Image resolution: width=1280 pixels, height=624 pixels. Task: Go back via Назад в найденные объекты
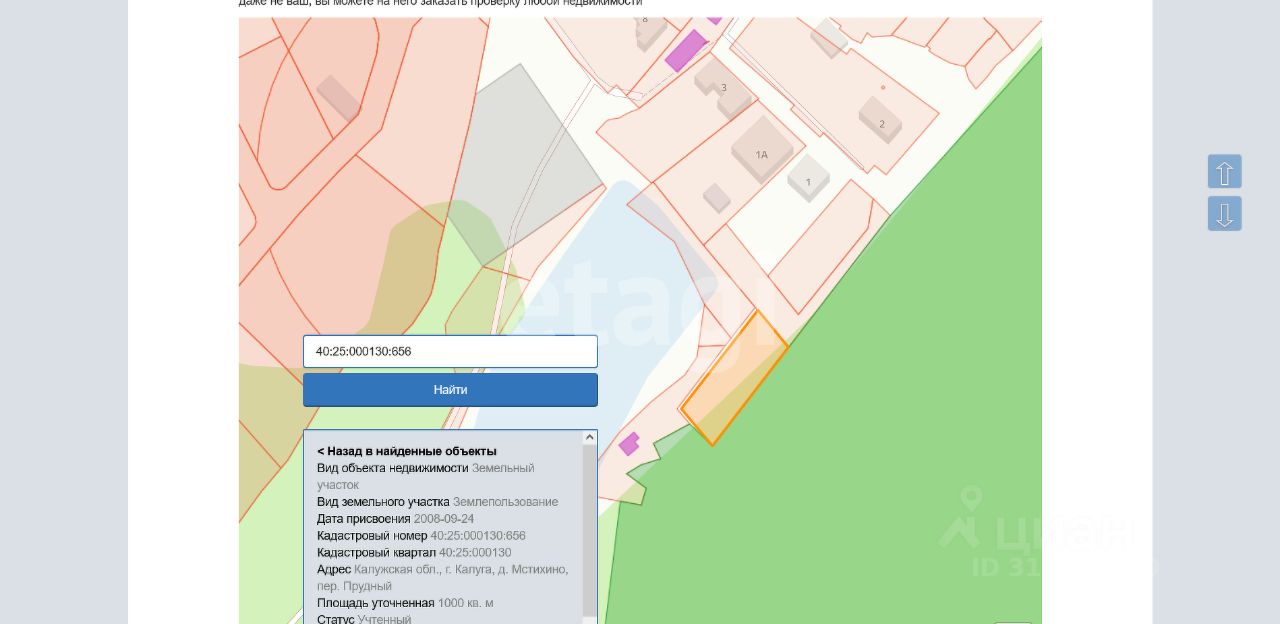[x=407, y=451]
